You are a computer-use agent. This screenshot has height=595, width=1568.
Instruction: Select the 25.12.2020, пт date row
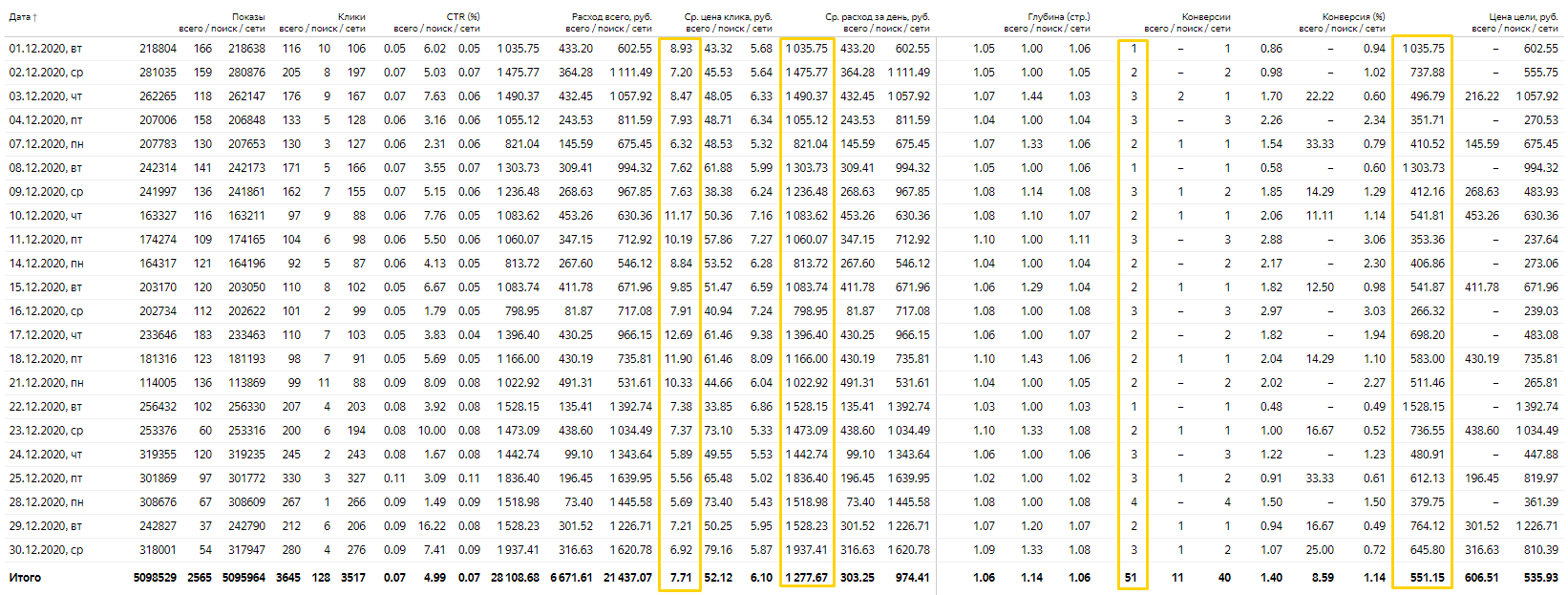pyautogui.click(x=47, y=478)
